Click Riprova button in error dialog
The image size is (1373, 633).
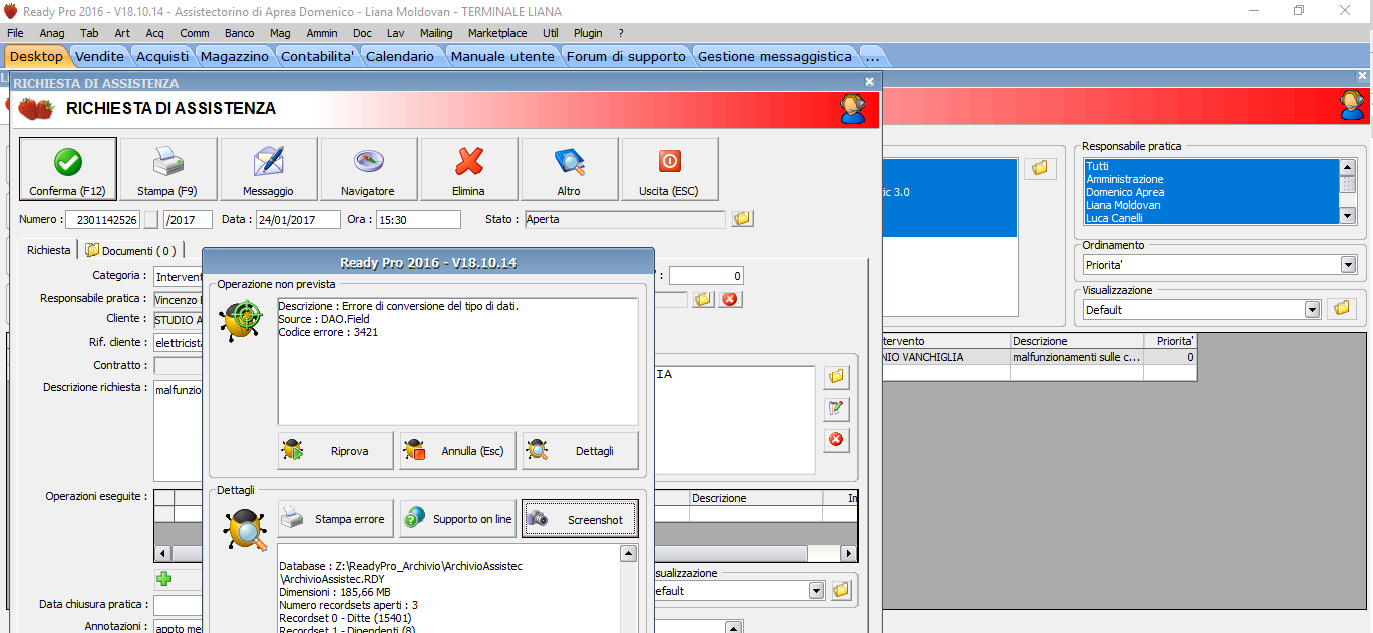[x=336, y=451]
